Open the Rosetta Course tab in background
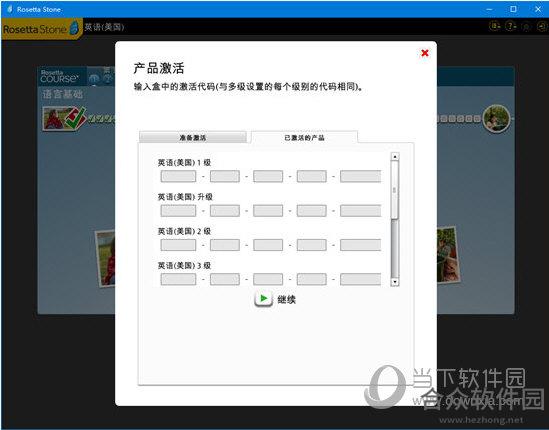This screenshot has height=430, width=549. point(62,76)
